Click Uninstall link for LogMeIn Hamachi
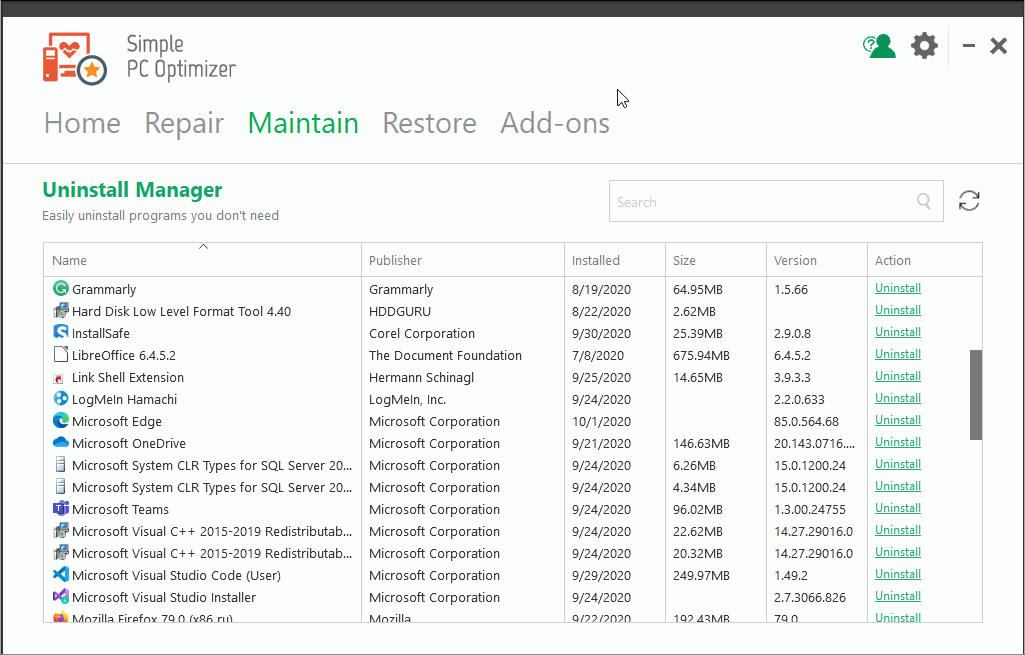The image size is (1025, 655). tap(897, 398)
